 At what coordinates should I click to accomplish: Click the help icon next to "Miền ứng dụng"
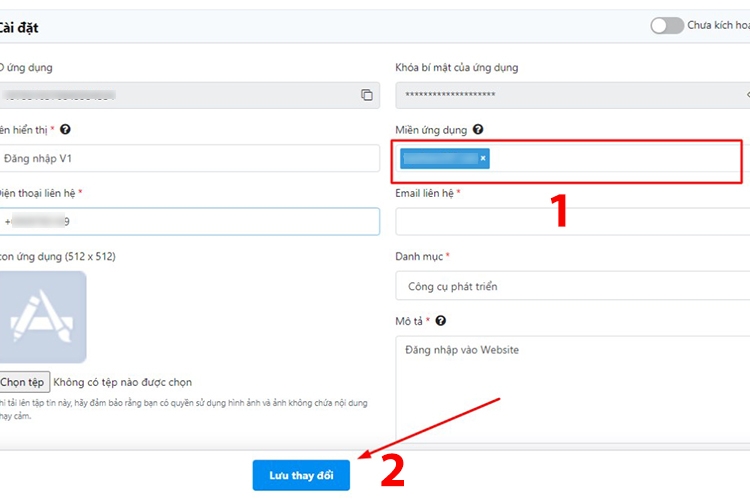click(x=478, y=130)
